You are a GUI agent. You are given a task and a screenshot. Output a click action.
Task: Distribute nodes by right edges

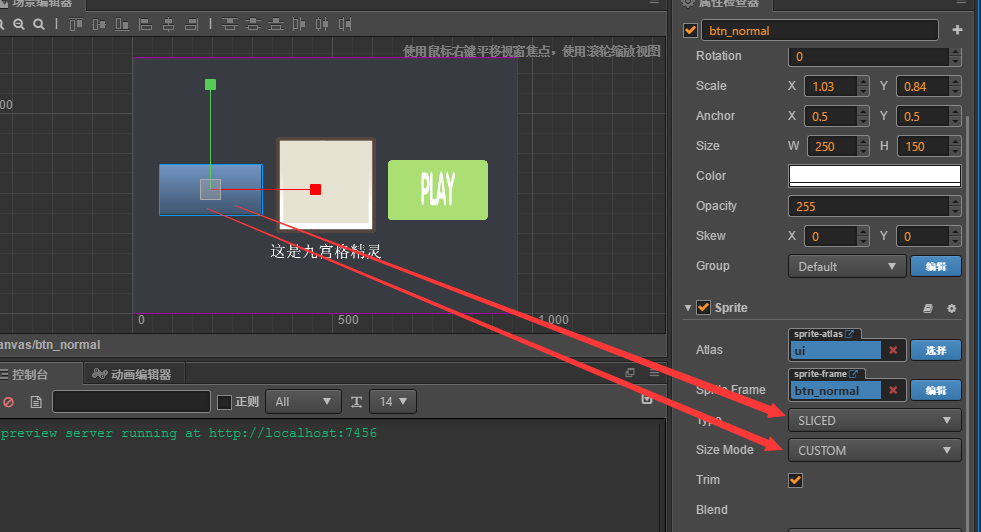click(345, 24)
